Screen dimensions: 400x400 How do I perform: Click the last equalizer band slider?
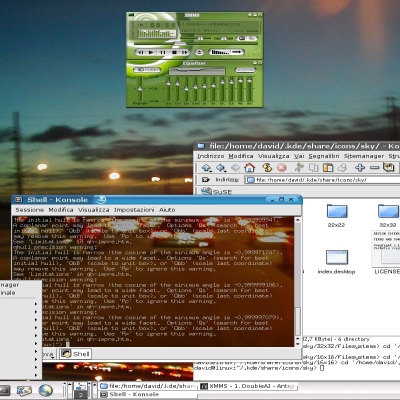click(249, 89)
